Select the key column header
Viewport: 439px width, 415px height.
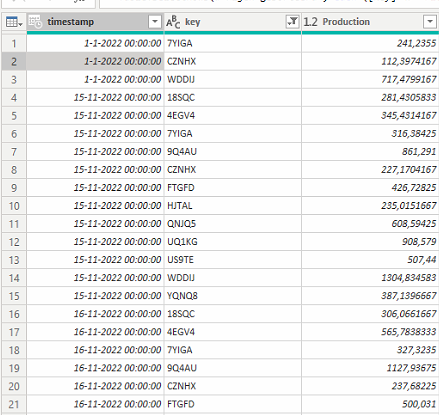pos(233,22)
